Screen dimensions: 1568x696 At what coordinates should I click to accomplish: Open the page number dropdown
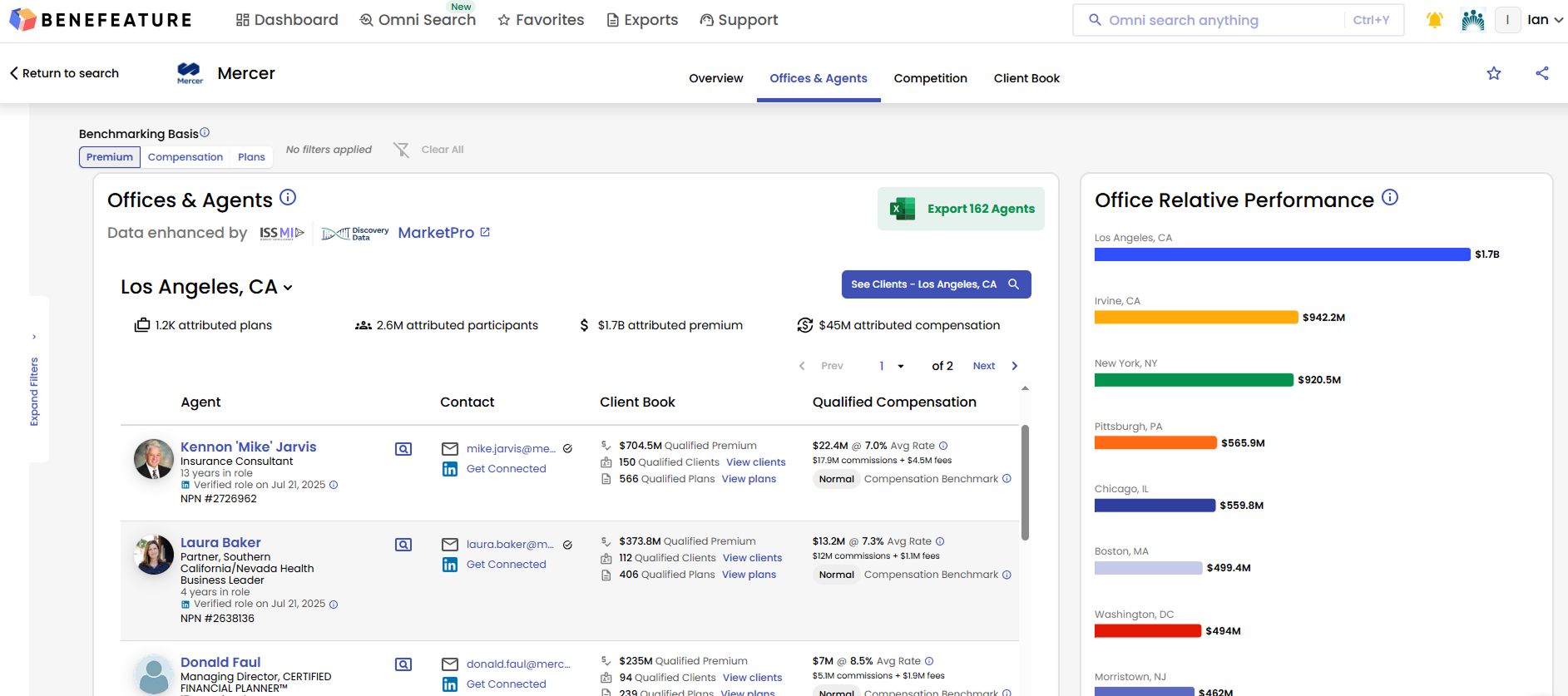pyautogui.click(x=892, y=366)
